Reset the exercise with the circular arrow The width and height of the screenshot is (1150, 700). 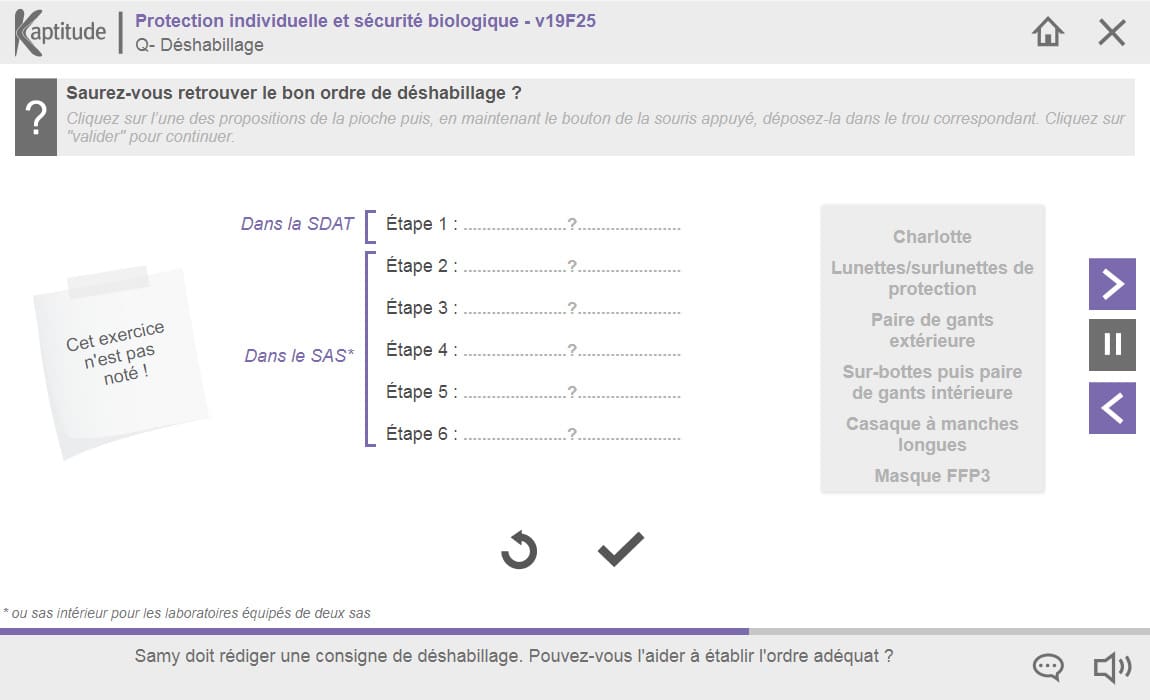point(519,550)
